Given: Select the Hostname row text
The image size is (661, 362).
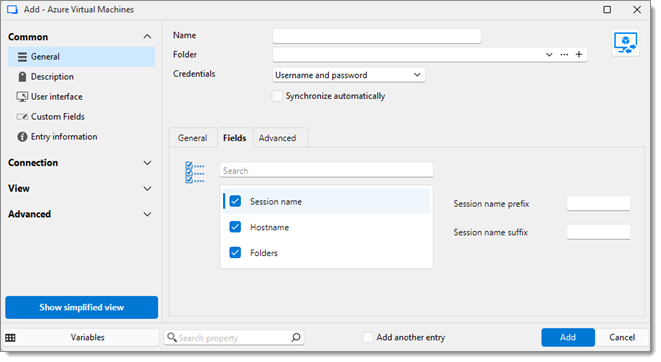Looking at the screenshot, I should point(269,228).
